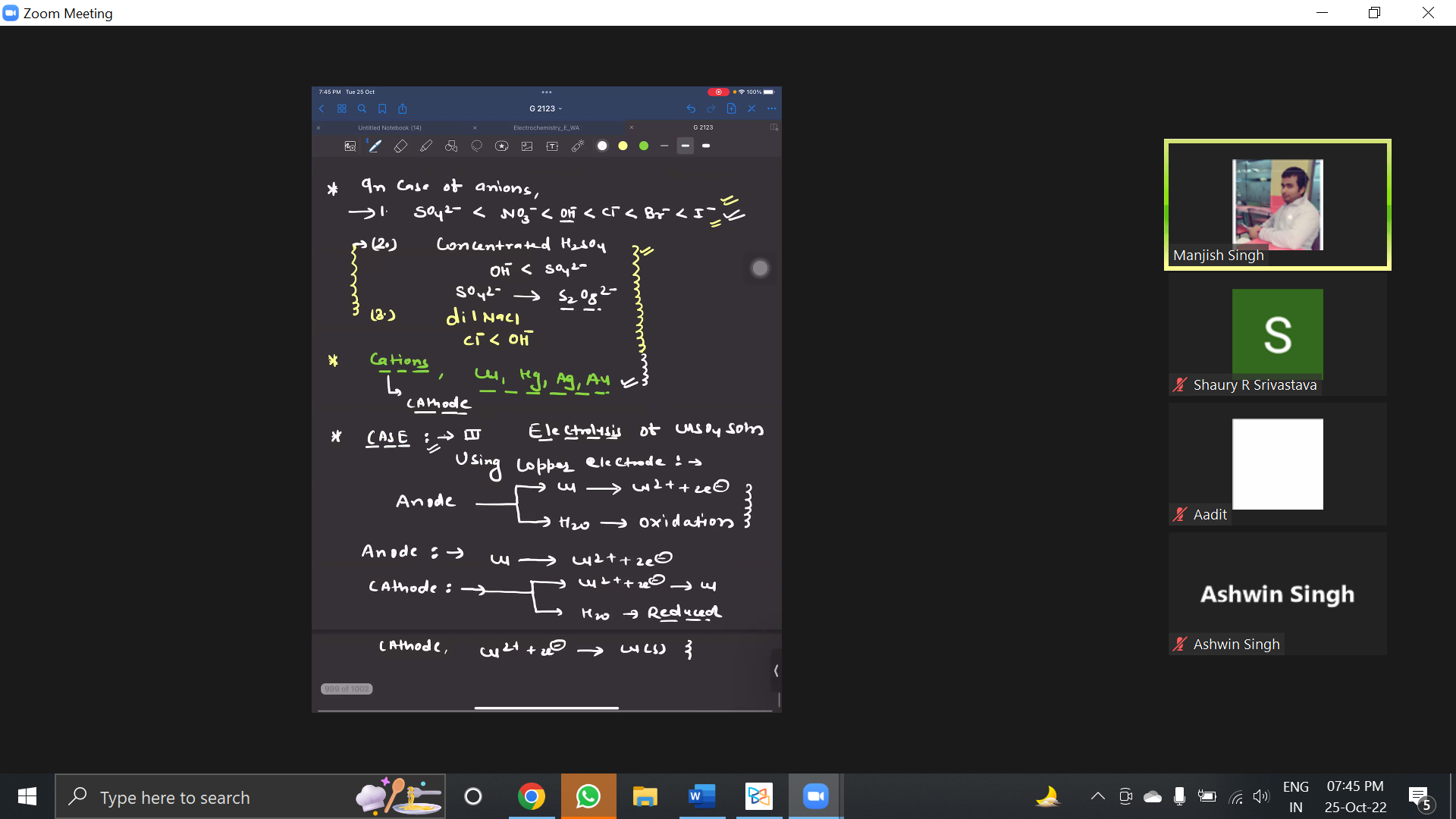Select the Laser pointer tool
The width and height of the screenshot is (1456, 819).
click(x=578, y=146)
